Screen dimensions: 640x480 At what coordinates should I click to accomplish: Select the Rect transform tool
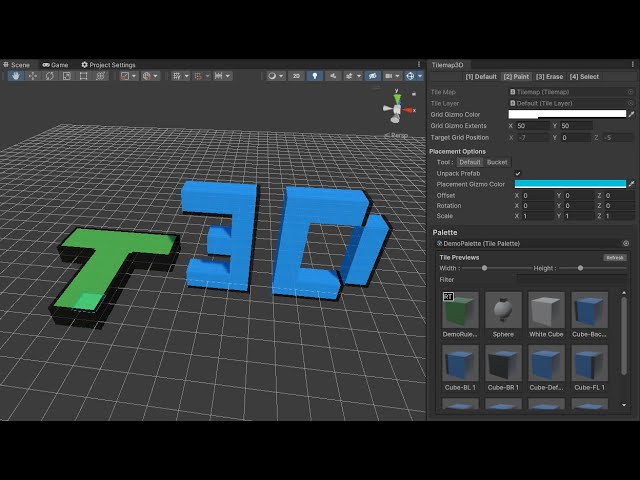[83, 76]
